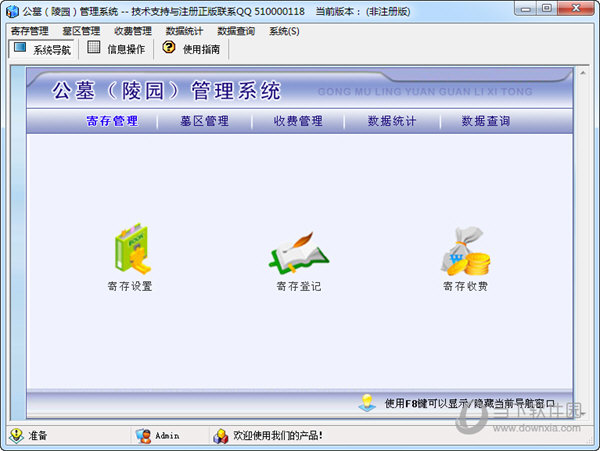Viewport: 600px width, 451px height.
Task: Open the 寄存管理 menu in menu bar
Action: coord(29,31)
